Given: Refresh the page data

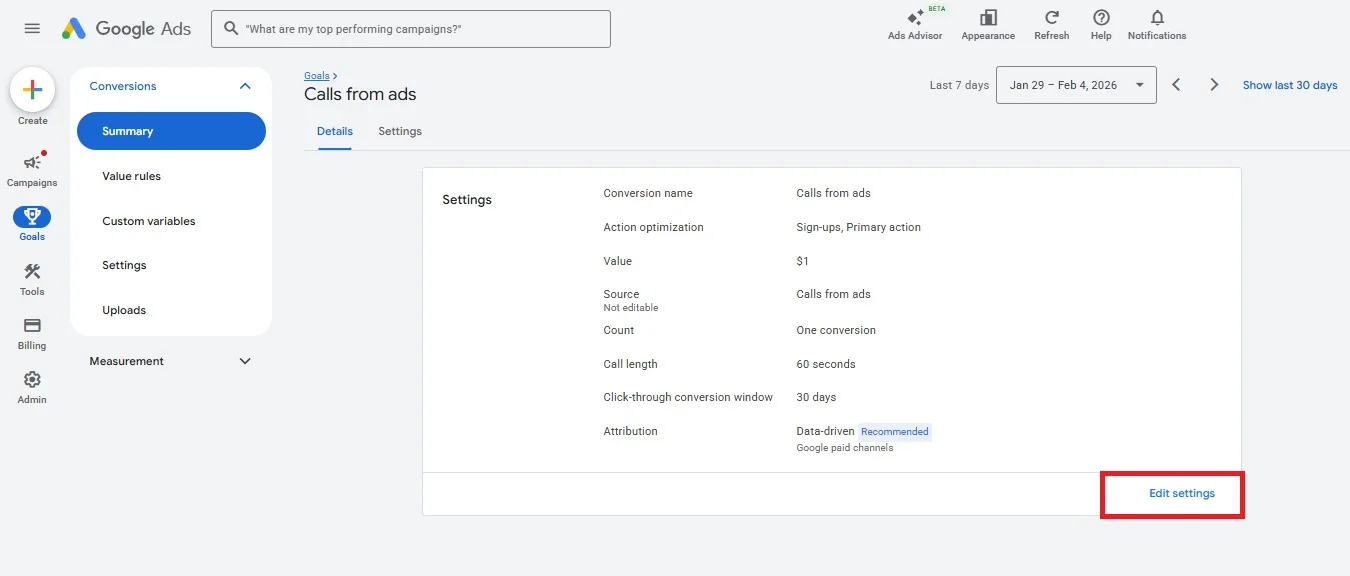Looking at the screenshot, I should tap(1051, 25).
